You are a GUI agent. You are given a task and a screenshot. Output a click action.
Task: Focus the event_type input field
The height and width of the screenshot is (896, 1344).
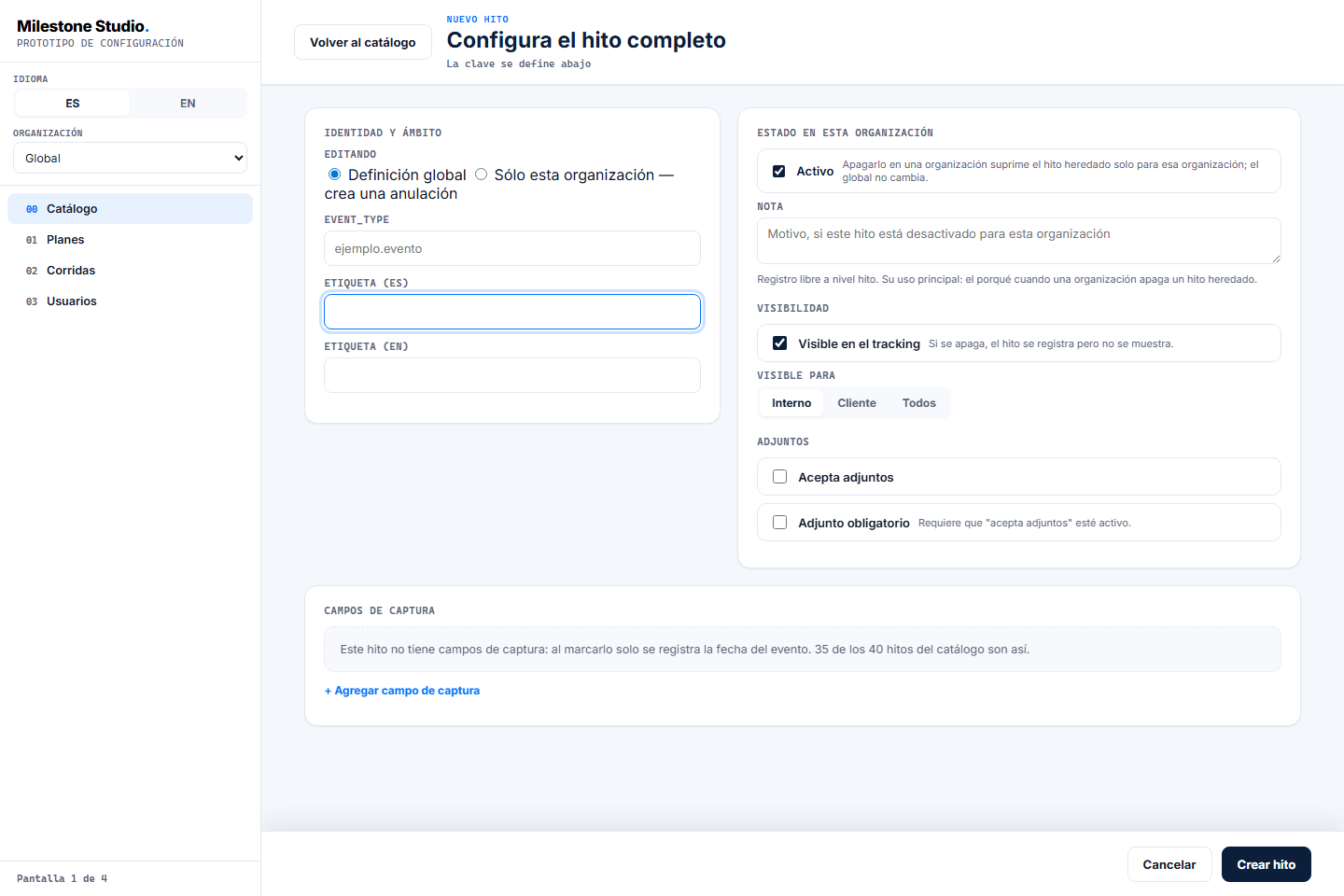click(512, 248)
